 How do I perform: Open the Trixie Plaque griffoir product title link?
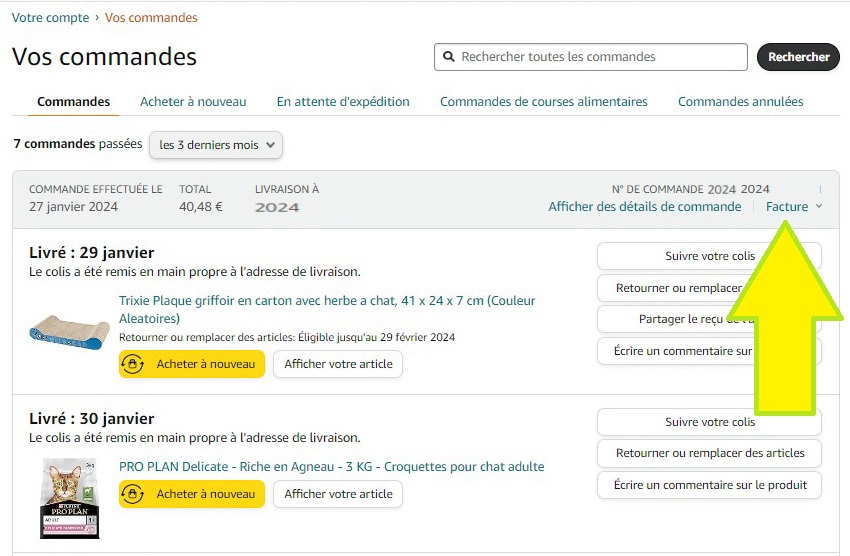click(327, 301)
